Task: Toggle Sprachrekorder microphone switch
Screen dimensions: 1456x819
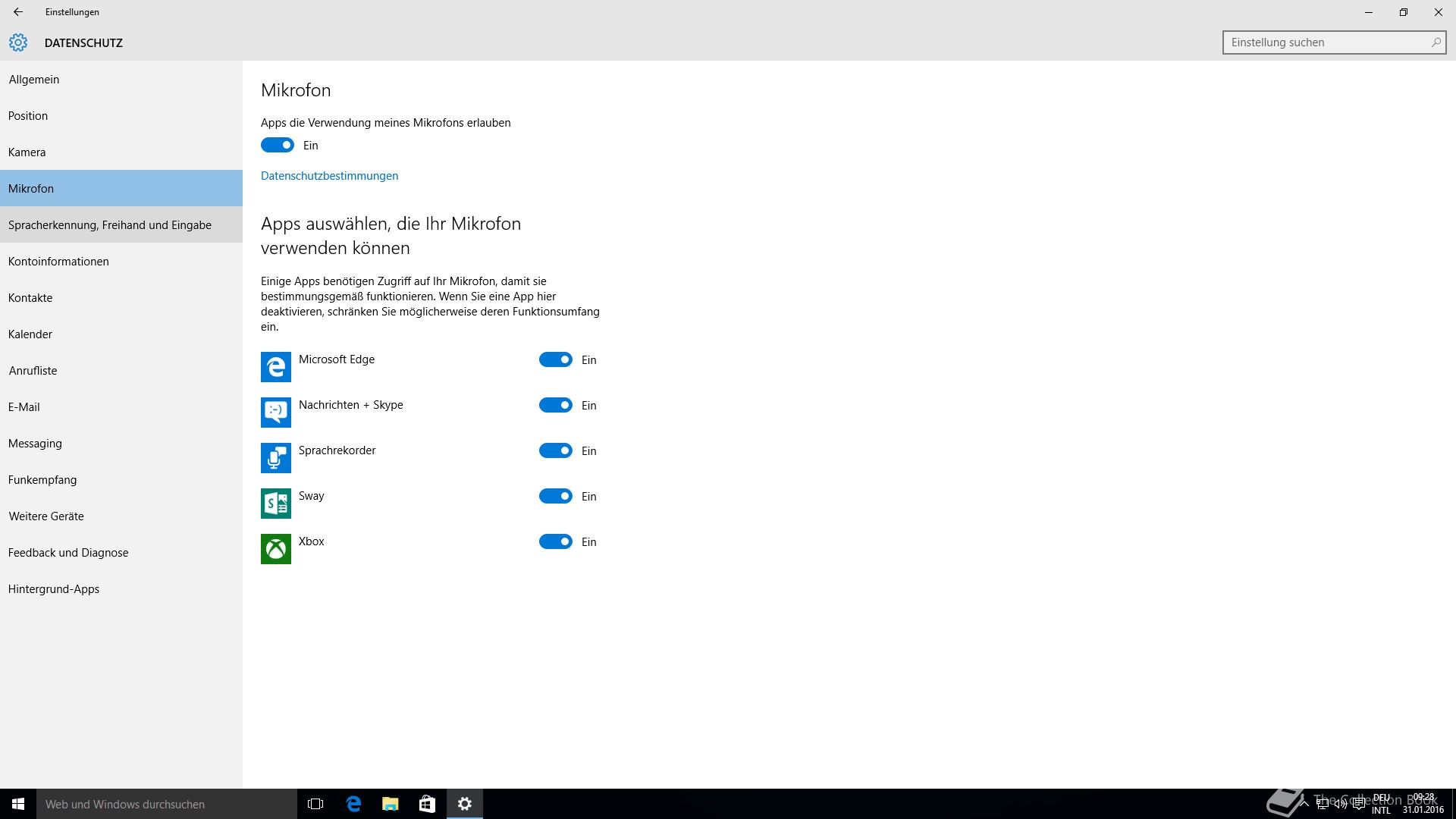Action: click(x=556, y=450)
